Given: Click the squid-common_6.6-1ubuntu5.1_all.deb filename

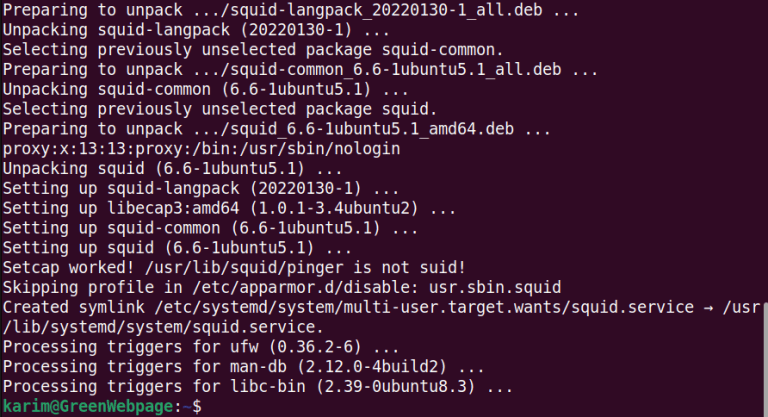Looking at the screenshot, I should click(x=395, y=70).
